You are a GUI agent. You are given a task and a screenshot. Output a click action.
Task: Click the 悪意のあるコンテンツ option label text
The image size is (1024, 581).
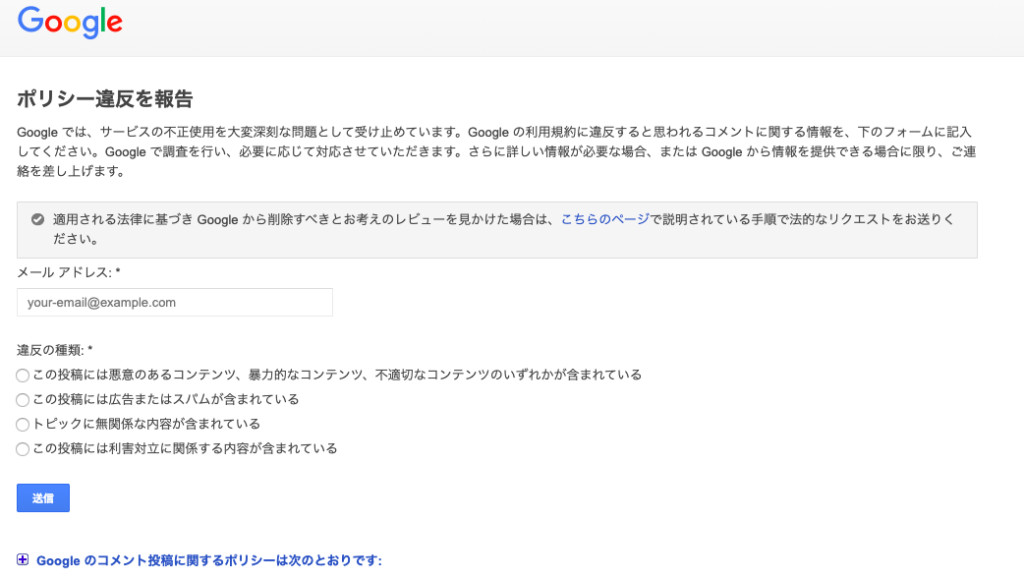coord(337,375)
